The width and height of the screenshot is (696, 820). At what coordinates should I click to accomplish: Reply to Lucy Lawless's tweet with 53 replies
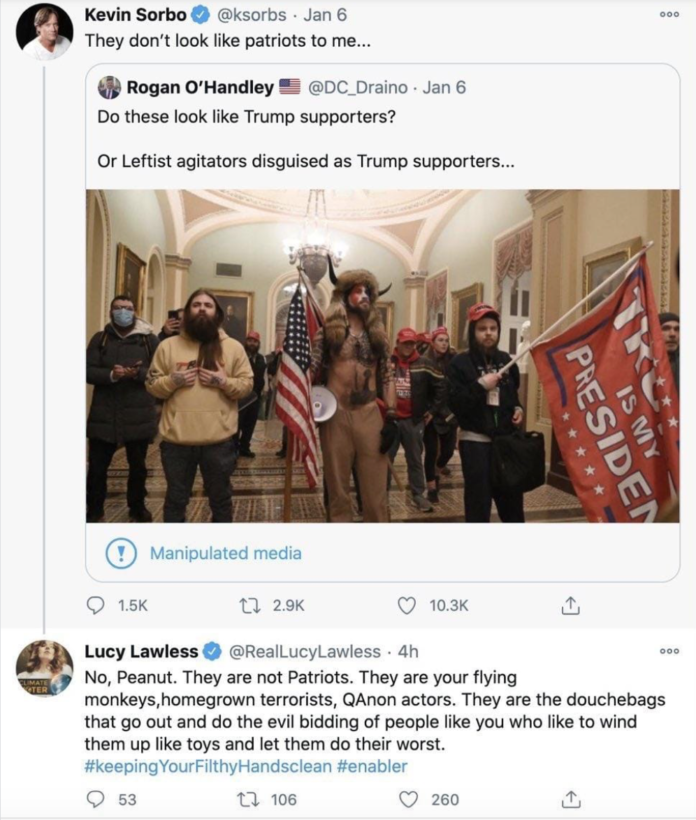pyautogui.click(x=95, y=800)
